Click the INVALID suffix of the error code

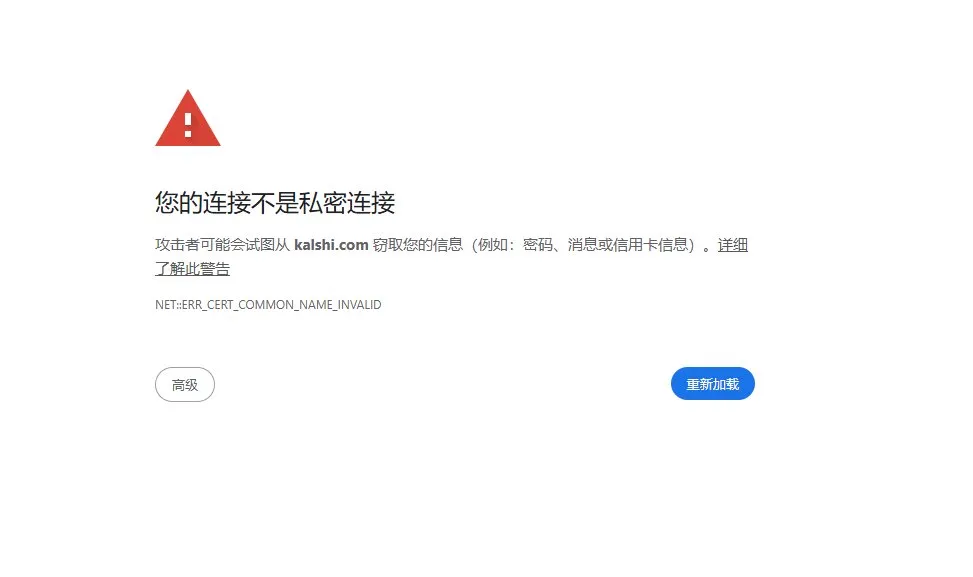tap(360, 305)
